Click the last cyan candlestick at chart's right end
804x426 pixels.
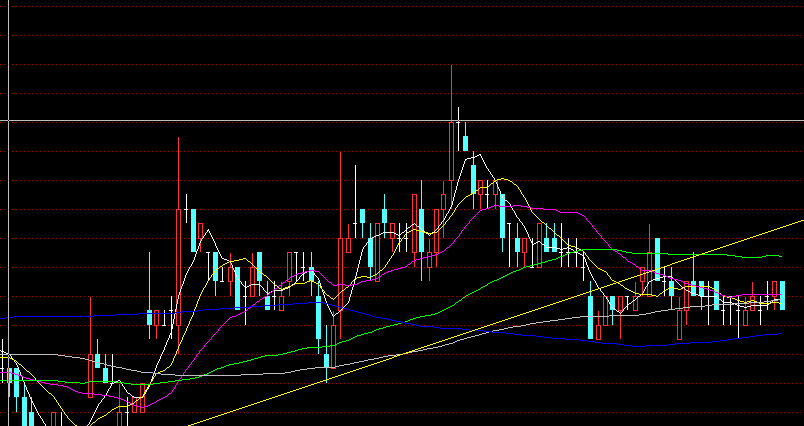782,295
